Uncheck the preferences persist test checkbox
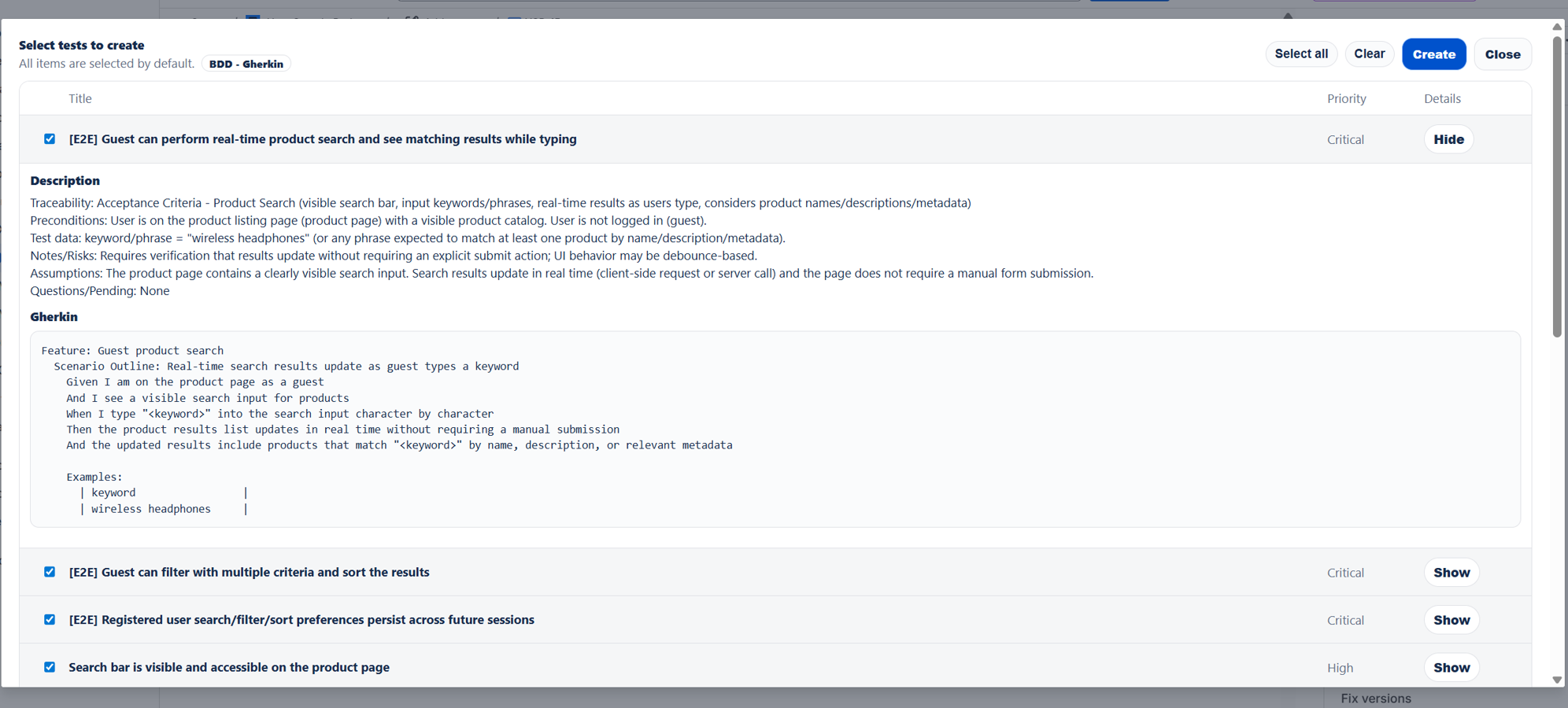Image resolution: width=1568 pixels, height=708 pixels. (50, 620)
